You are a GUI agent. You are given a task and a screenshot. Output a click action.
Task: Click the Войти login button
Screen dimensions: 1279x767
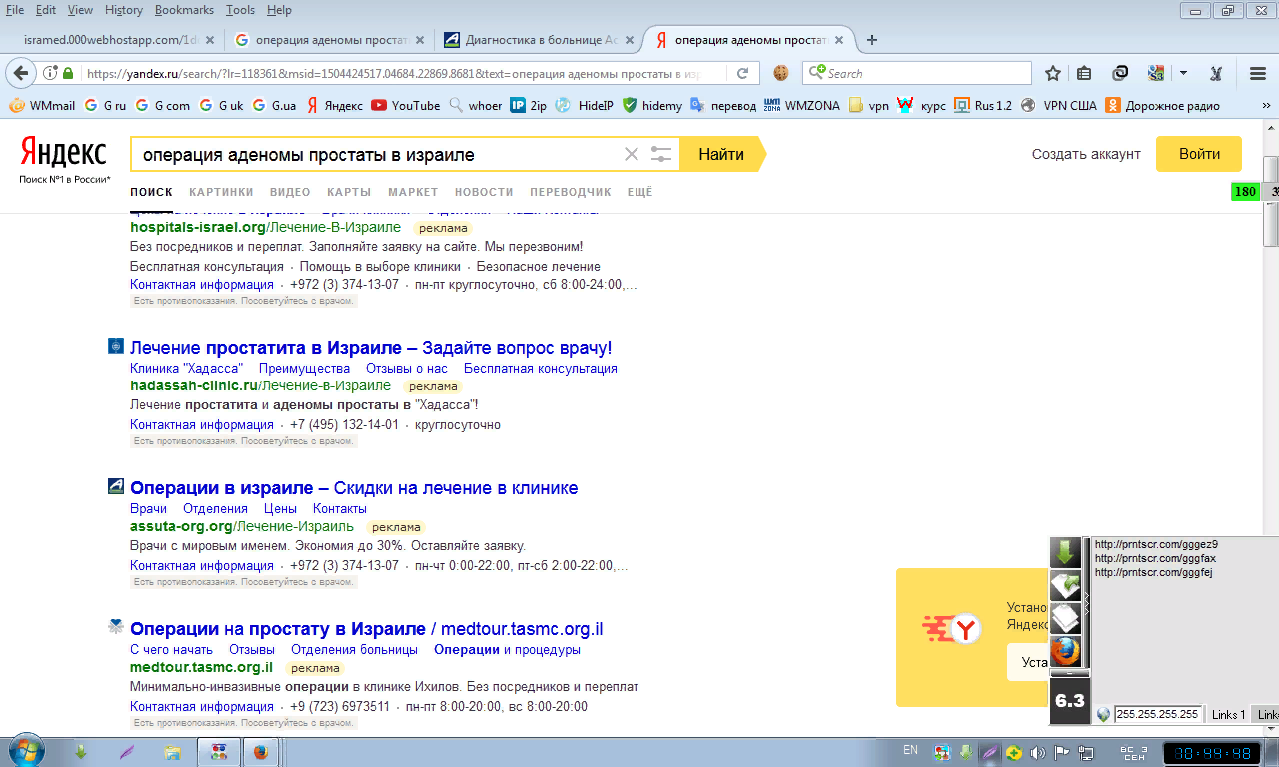[1199, 154]
